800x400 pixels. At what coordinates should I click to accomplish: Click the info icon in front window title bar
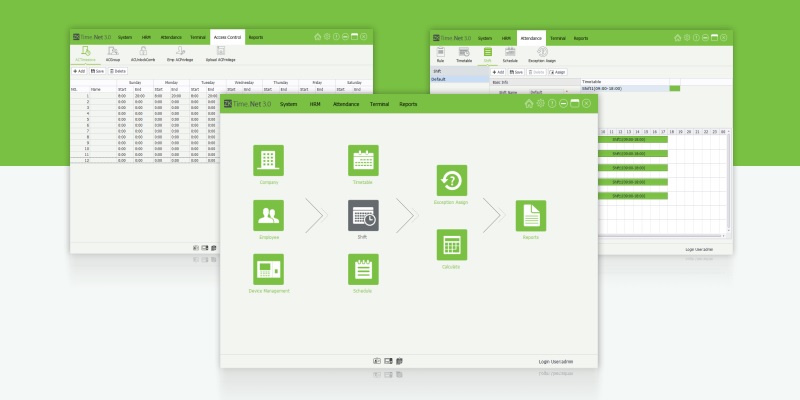(x=552, y=104)
